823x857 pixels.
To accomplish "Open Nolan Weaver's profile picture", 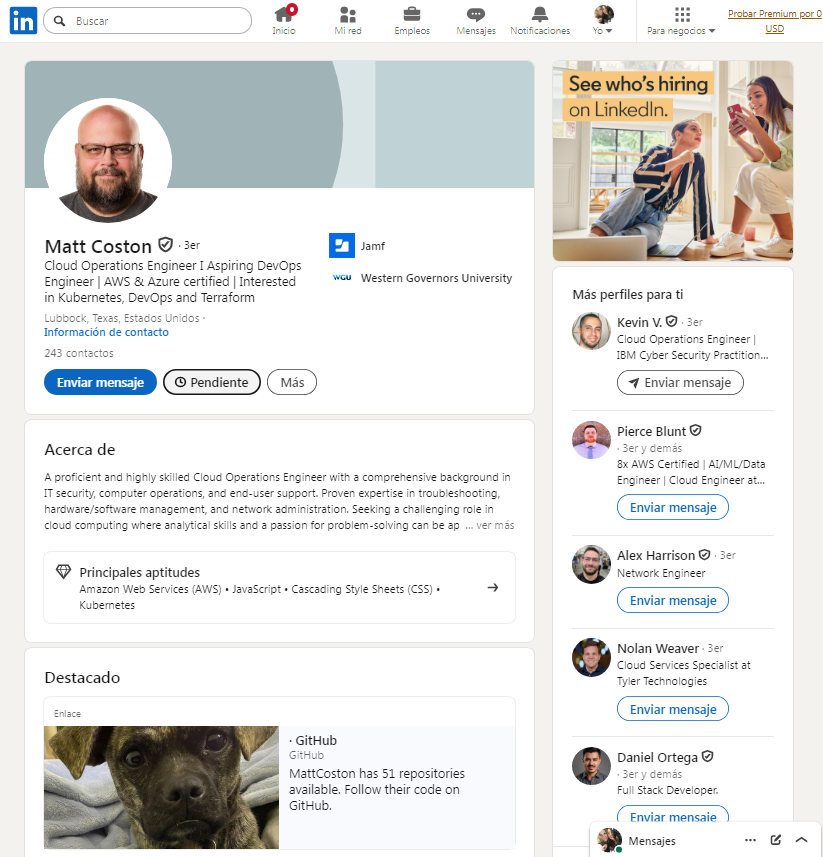I will pos(591,657).
